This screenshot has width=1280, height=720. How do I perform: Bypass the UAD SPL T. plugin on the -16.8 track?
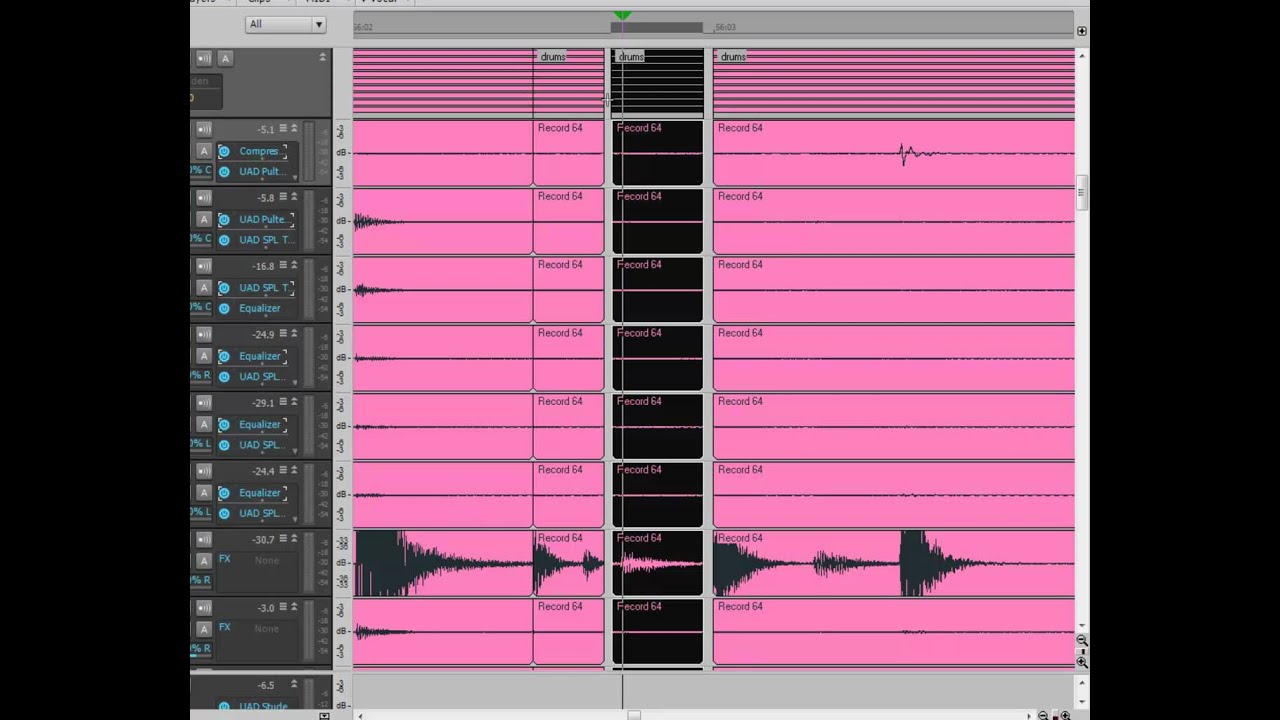coord(224,287)
